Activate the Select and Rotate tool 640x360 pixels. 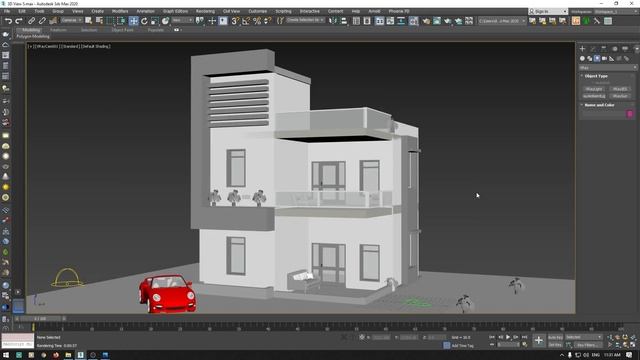click(x=144, y=21)
